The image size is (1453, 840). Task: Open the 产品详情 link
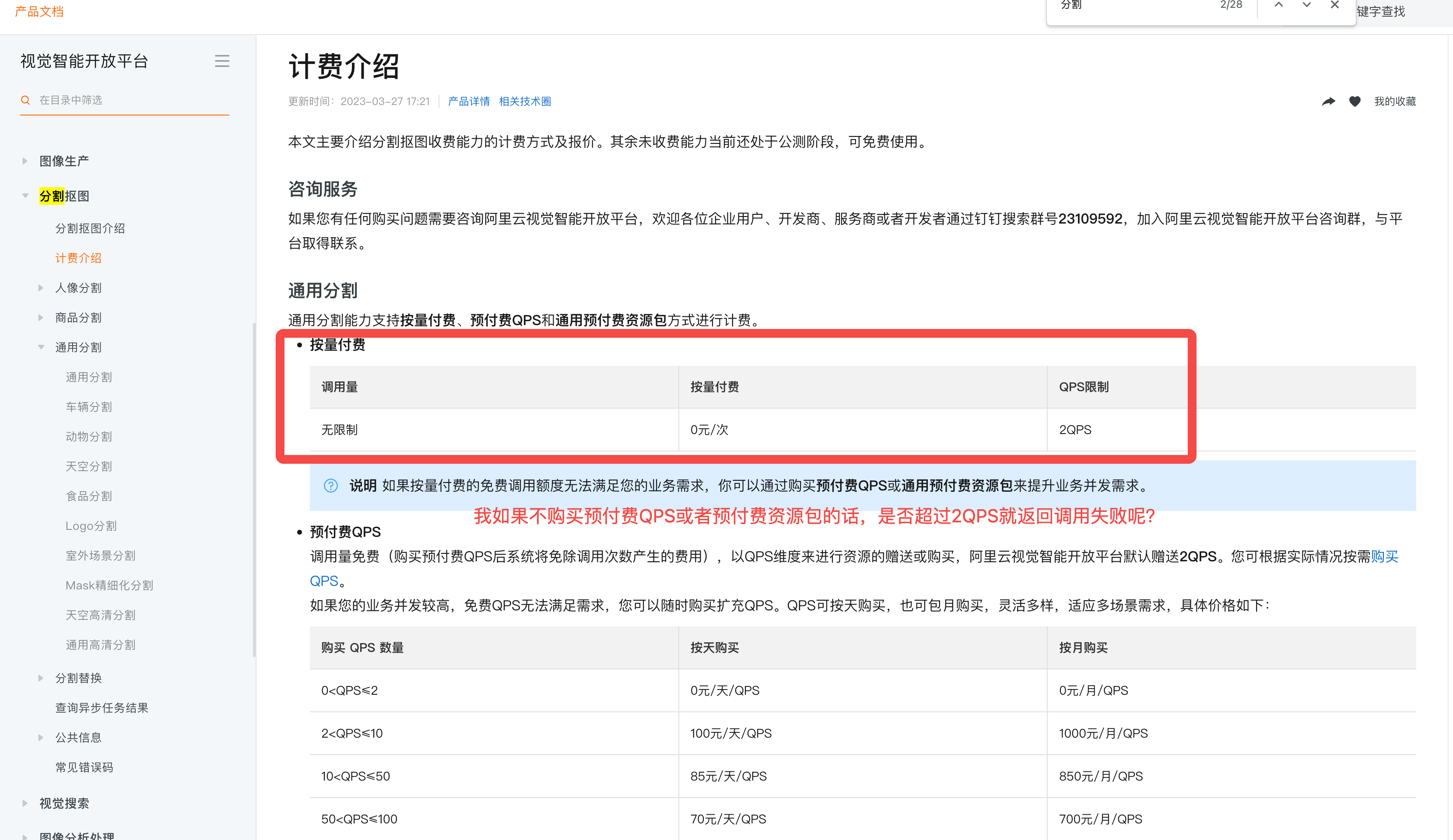tap(468, 101)
